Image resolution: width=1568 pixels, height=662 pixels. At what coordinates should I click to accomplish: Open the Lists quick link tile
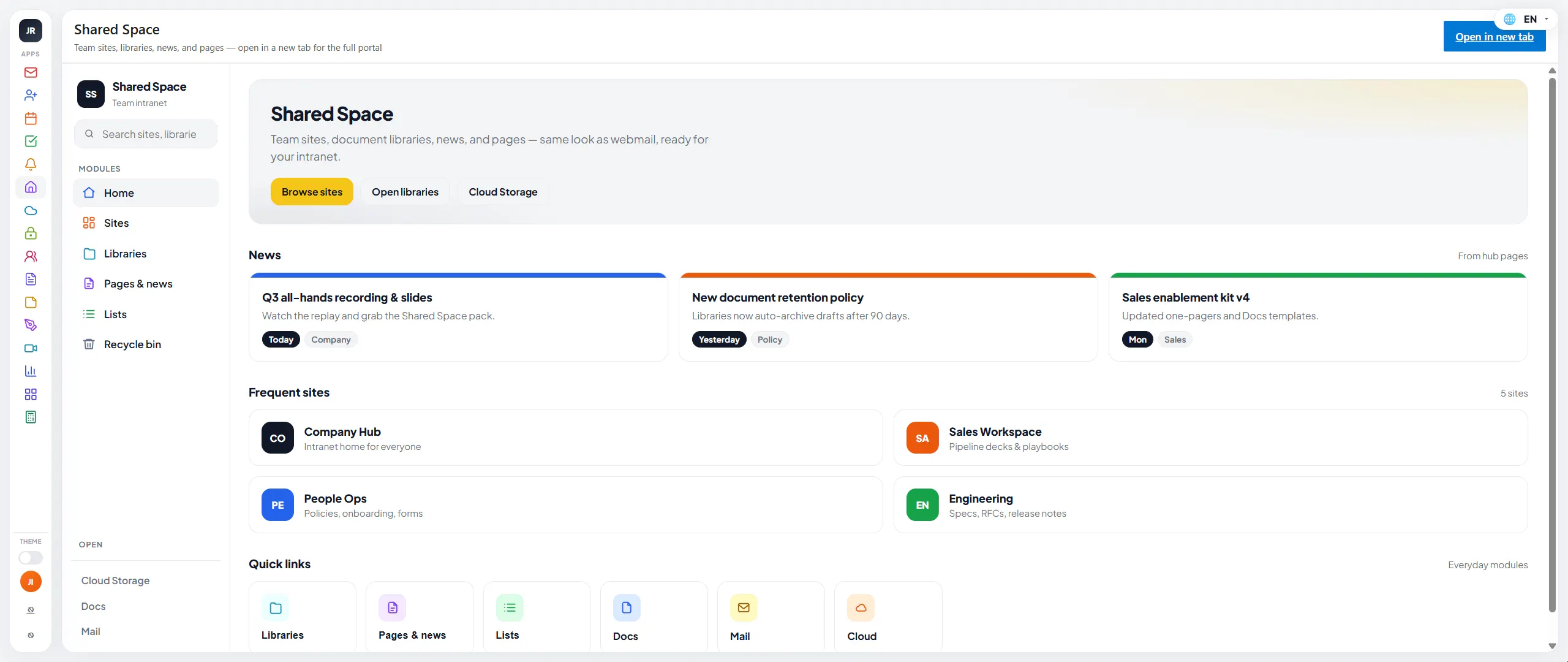click(537, 617)
